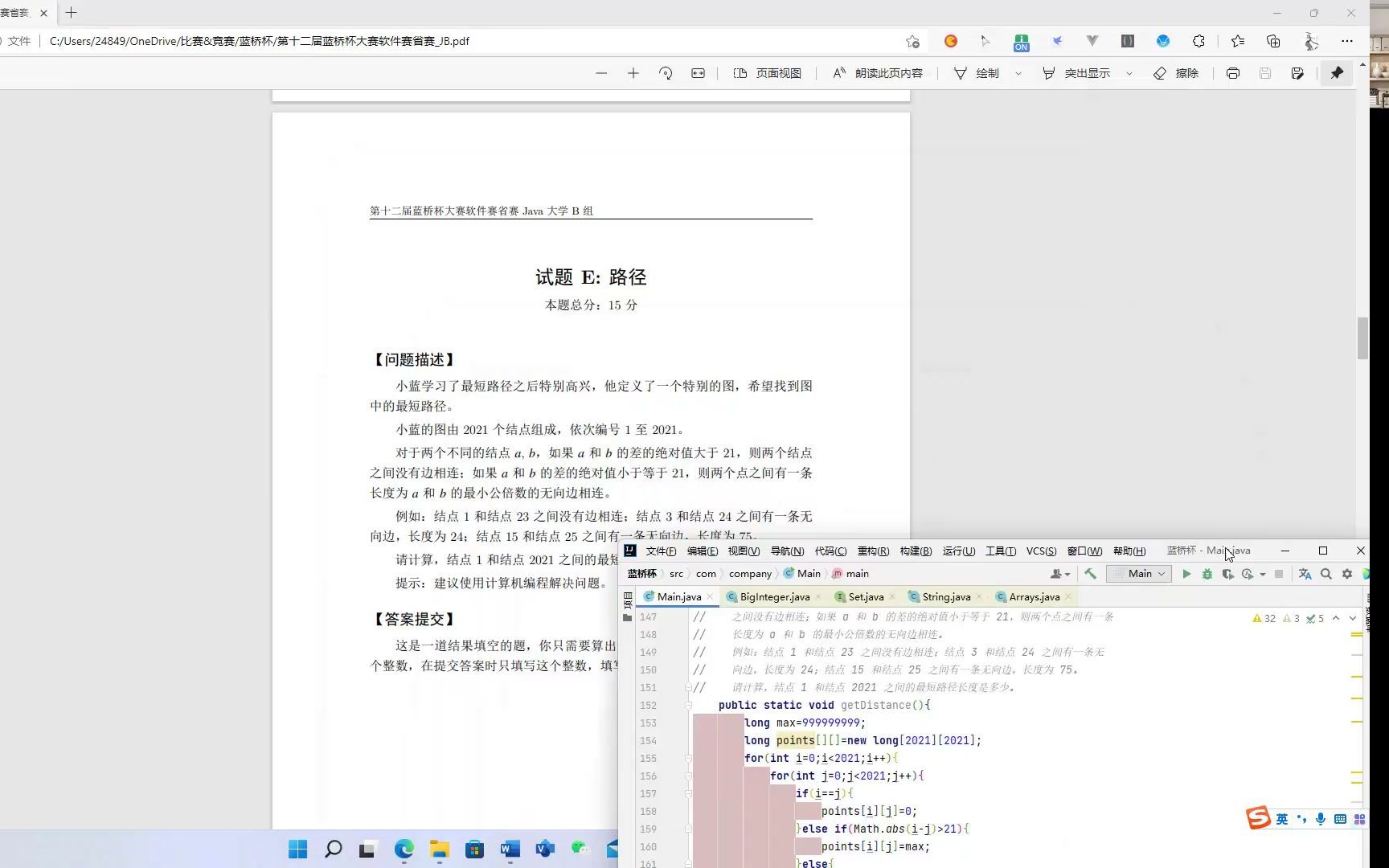The width and height of the screenshot is (1389, 868).
Task: Open the profiler run options arrow
Action: tap(1263, 574)
